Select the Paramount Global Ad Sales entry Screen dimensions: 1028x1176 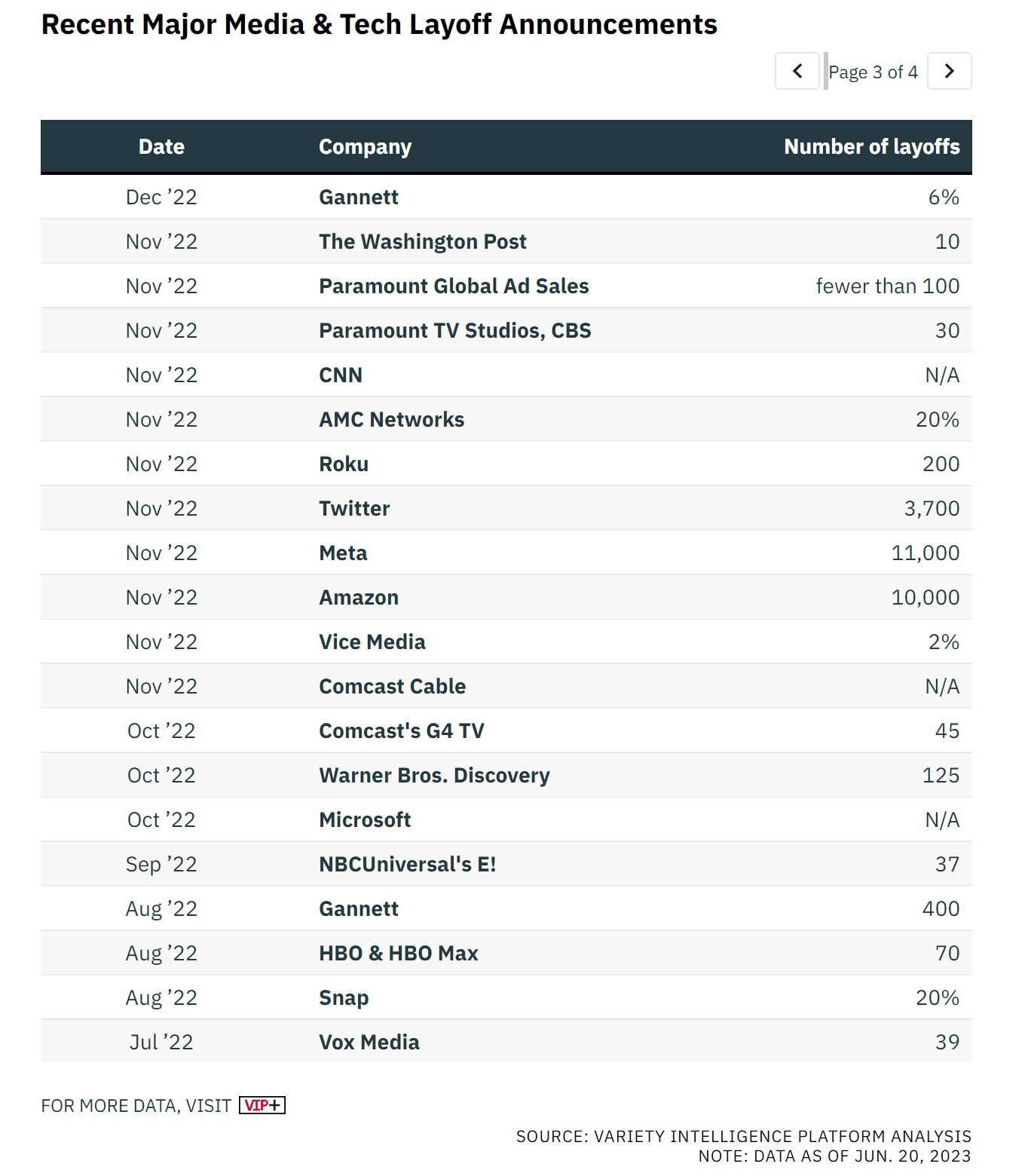pyautogui.click(x=454, y=286)
